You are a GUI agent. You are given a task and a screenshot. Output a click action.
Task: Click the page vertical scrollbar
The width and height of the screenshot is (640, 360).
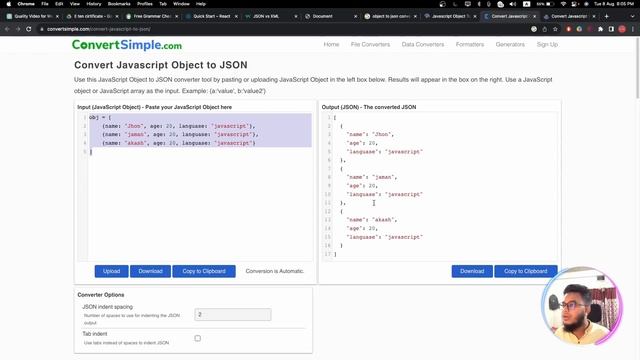(637, 69)
